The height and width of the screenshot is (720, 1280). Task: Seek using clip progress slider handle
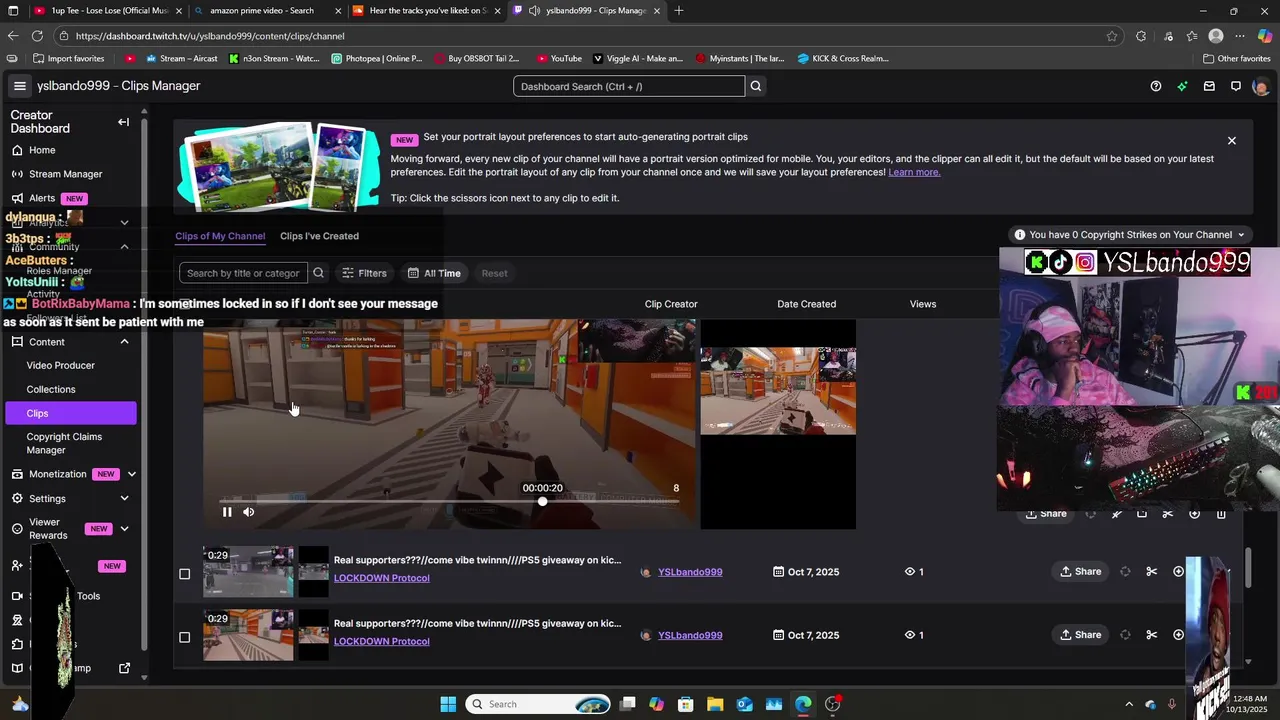pos(542,501)
